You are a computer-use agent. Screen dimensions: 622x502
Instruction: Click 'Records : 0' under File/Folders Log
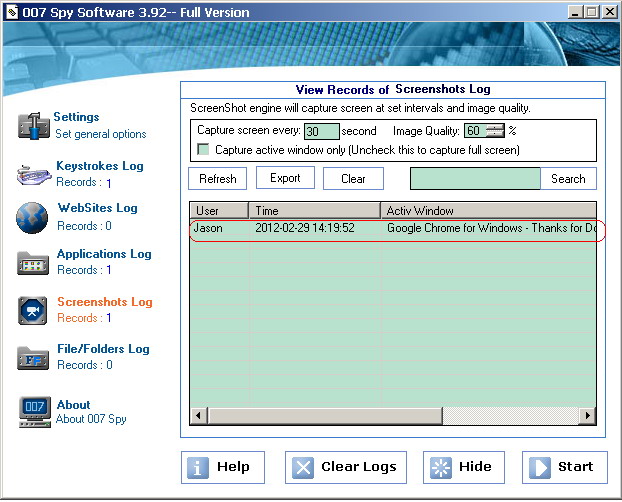85,365
